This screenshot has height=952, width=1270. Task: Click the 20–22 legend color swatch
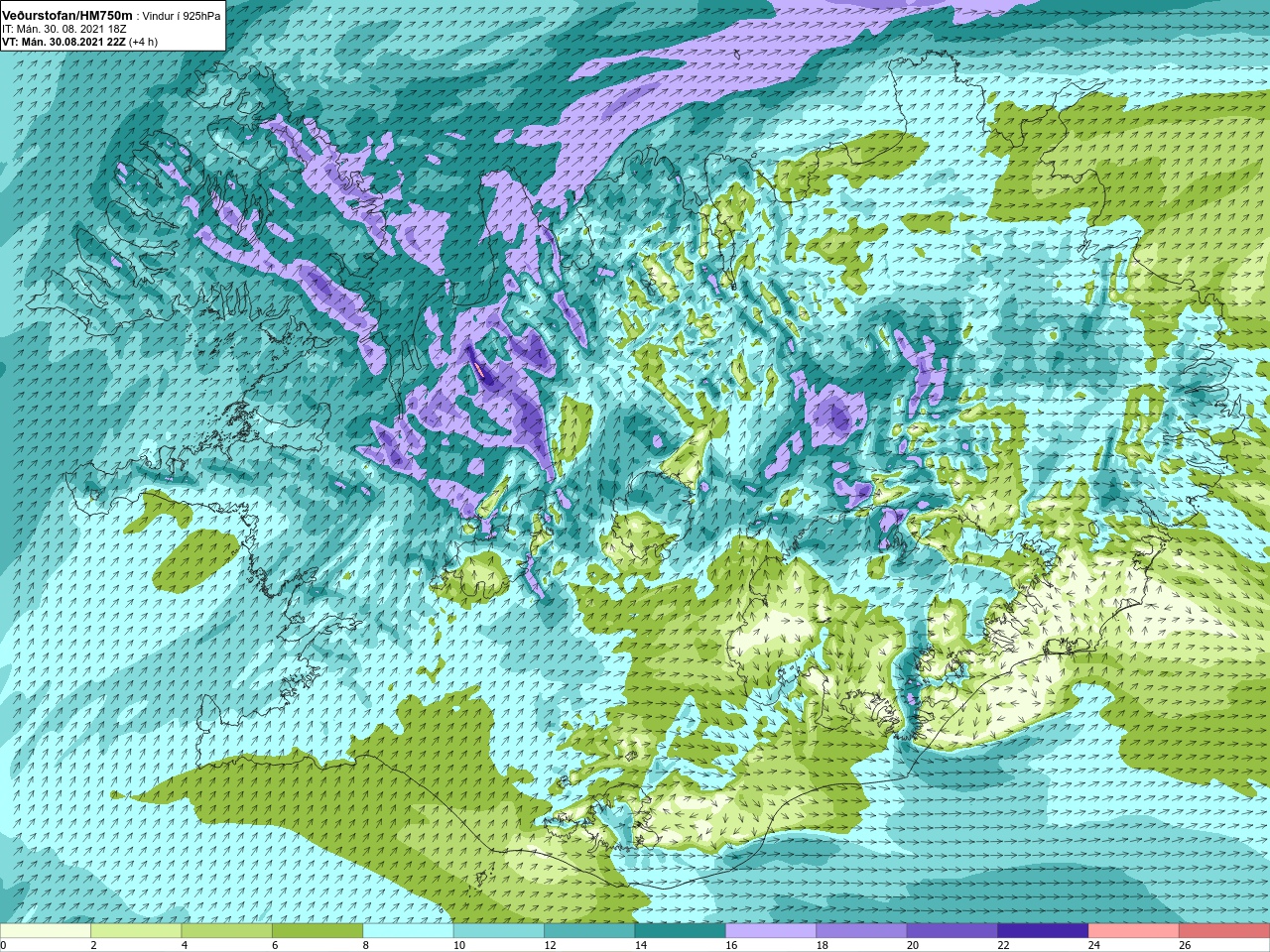pyautogui.click(x=952, y=932)
